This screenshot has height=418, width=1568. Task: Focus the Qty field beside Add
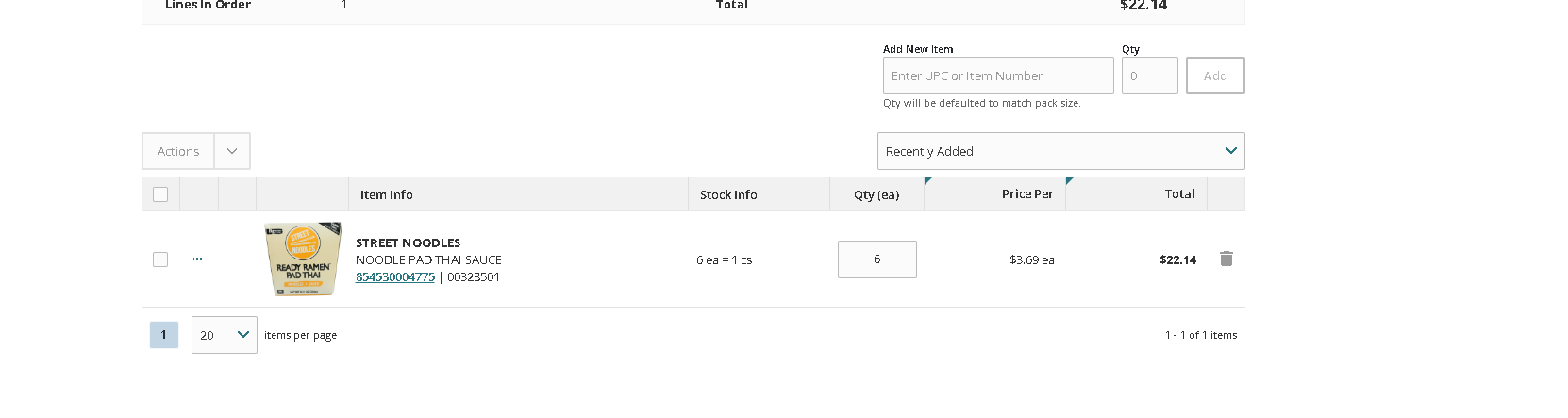click(x=1149, y=75)
